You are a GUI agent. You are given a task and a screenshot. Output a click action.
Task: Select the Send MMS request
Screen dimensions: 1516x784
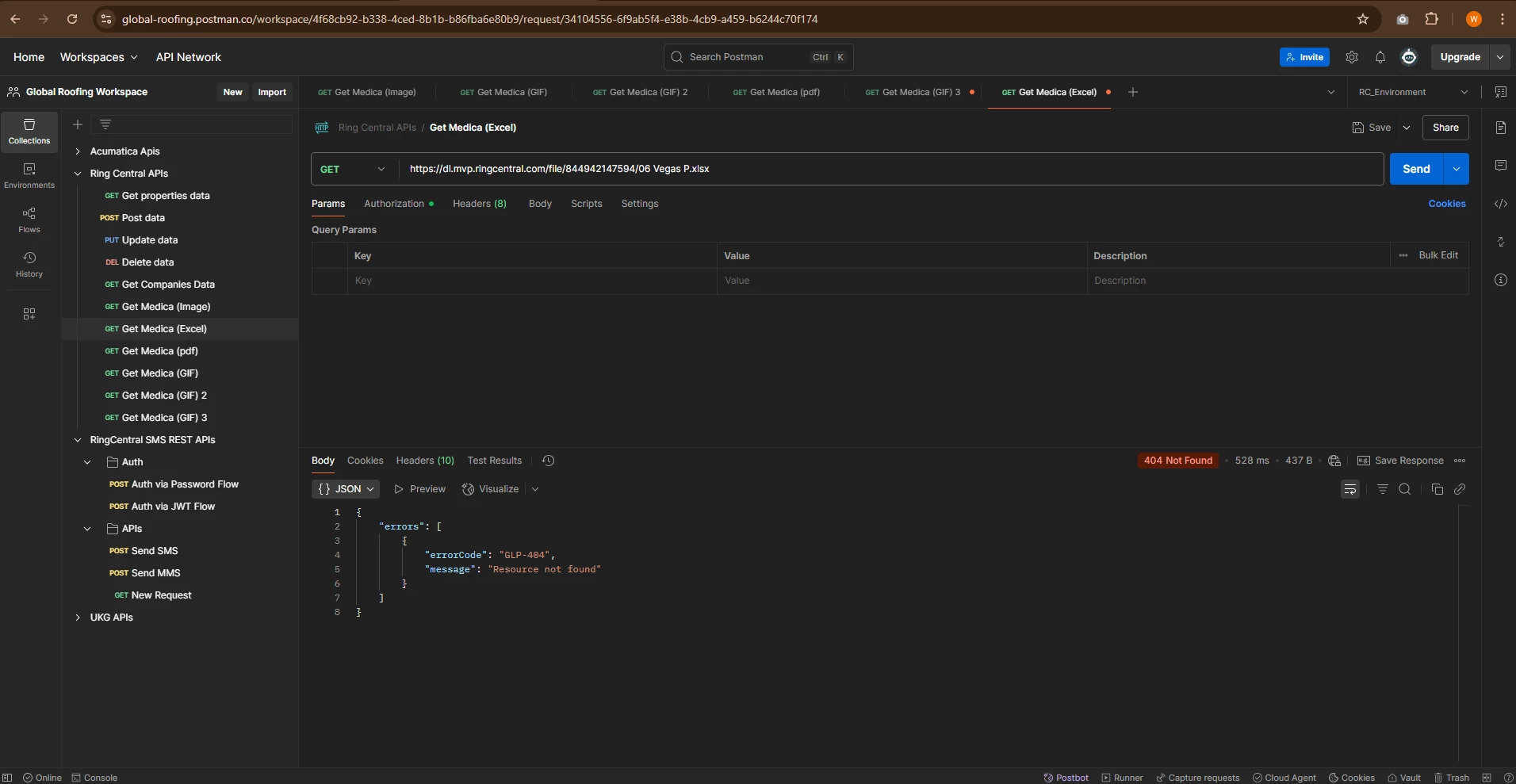click(x=156, y=573)
